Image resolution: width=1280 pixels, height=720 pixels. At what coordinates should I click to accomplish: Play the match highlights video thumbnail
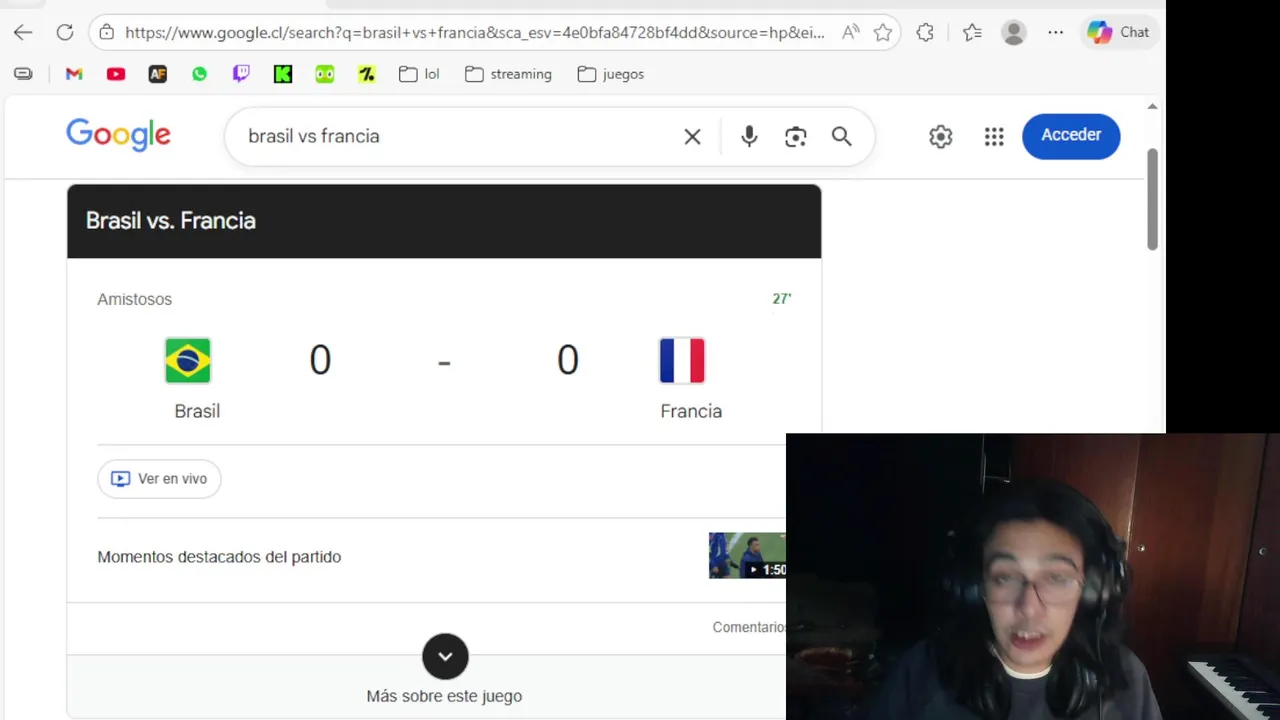pos(747,556)
